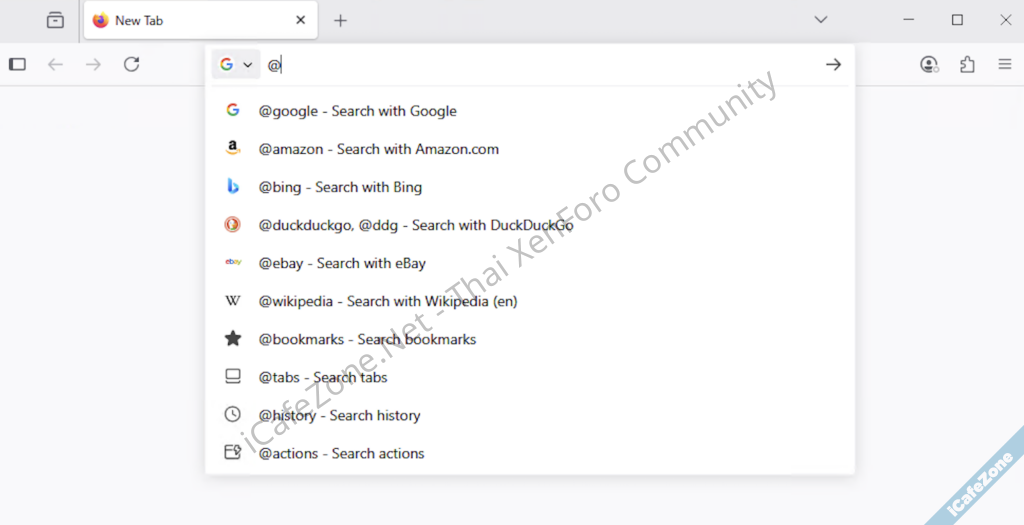
Task: Click the Google logo in suggestions list
Action: [x=232, y=110]
